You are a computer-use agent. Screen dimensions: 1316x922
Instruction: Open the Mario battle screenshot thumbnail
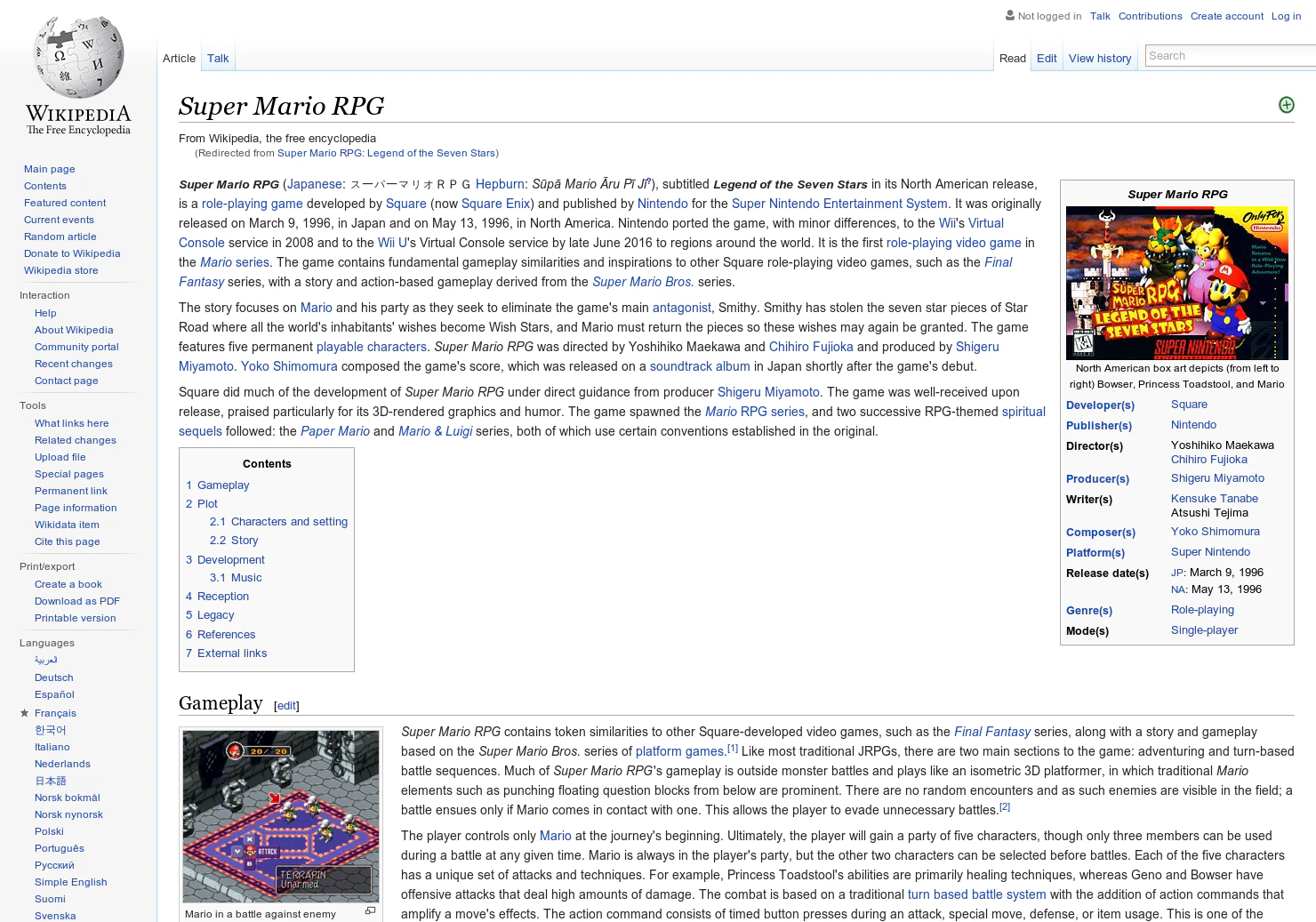pos(281,816)
